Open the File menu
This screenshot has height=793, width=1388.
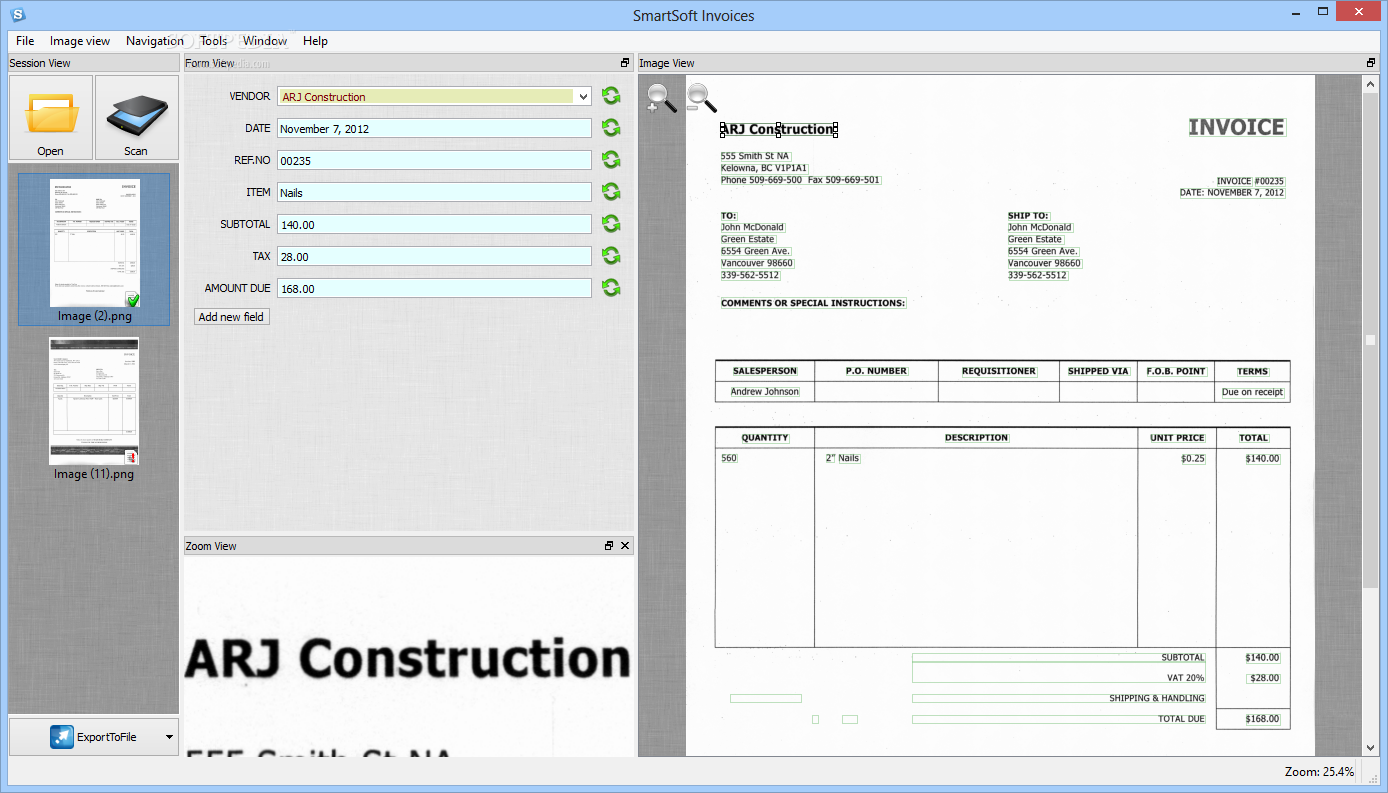pyautogui.click(x=25, y=41)
